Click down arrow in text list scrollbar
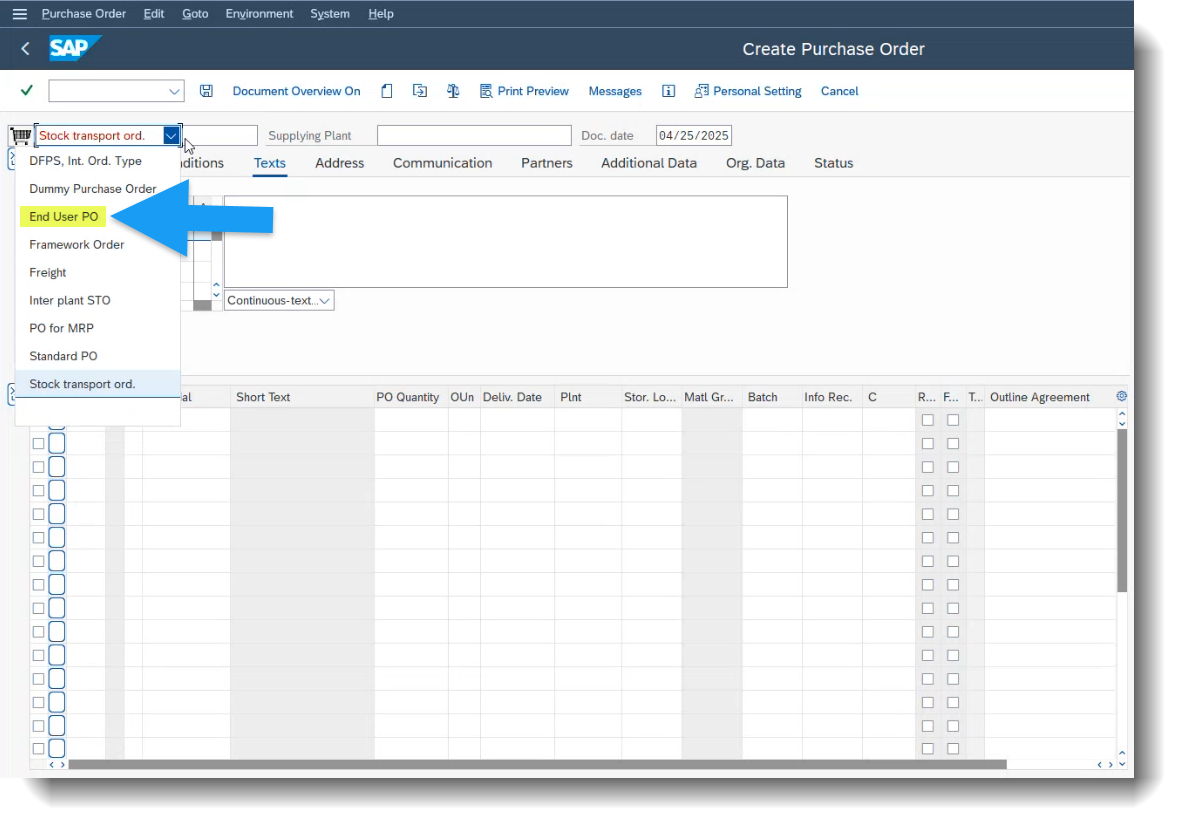The width and height of the screenshot is (1186, 830). [x=216, y=294]
